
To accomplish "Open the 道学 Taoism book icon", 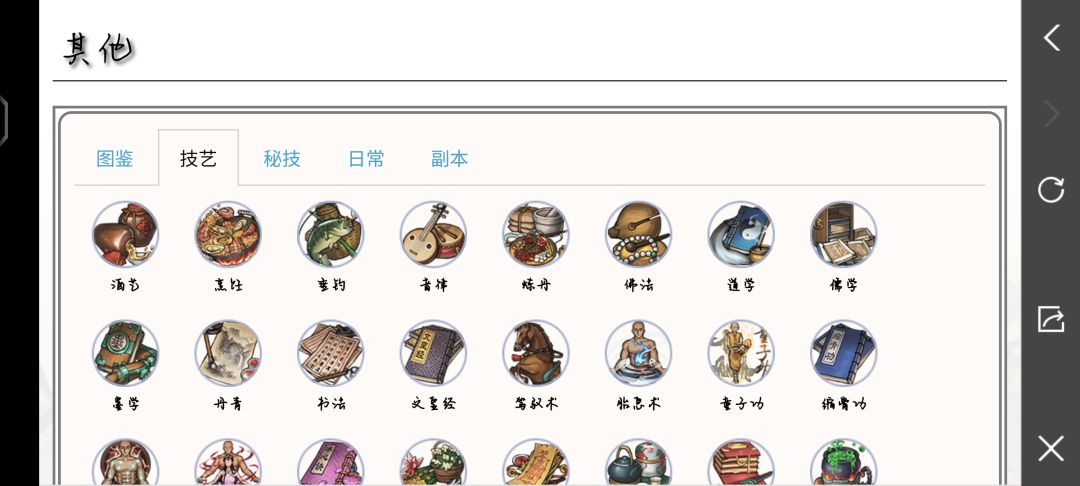I will click(x=741, y=234).
